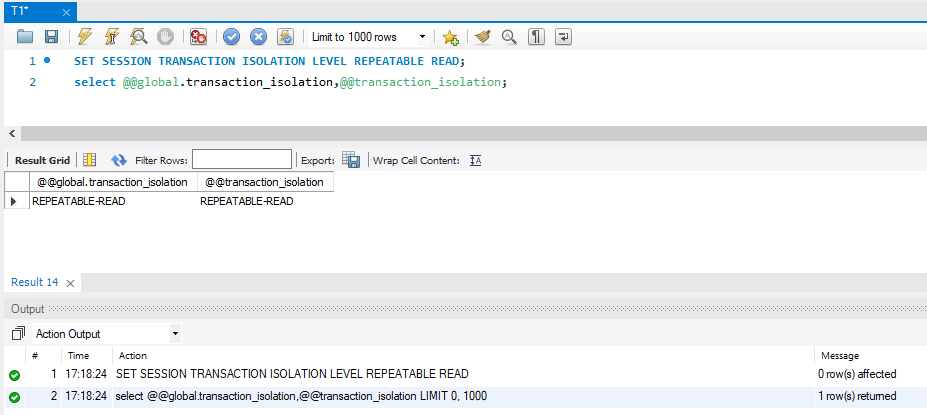927x415 pixels.
Task: Rollback the transaction with X icon
Action: (x=258, y=37)
